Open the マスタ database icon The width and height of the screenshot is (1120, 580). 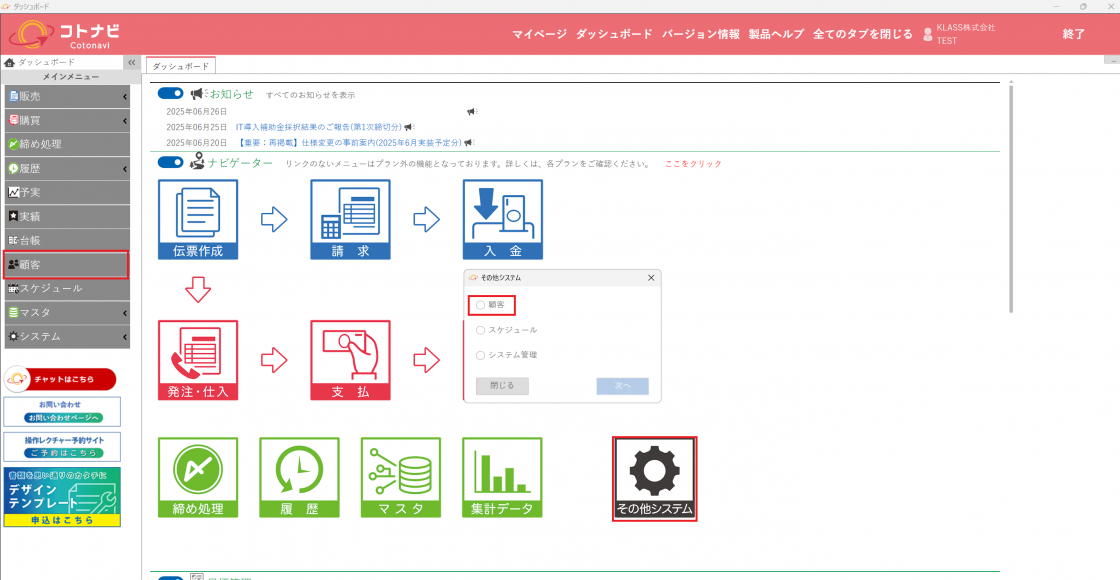tap(401, 478)
